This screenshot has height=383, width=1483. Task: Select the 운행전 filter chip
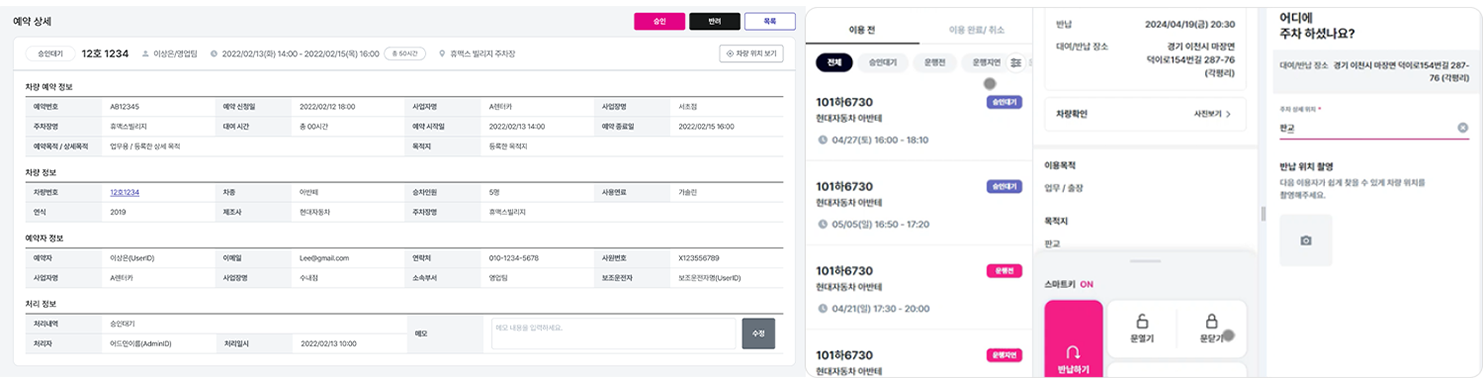click(931, 63)
